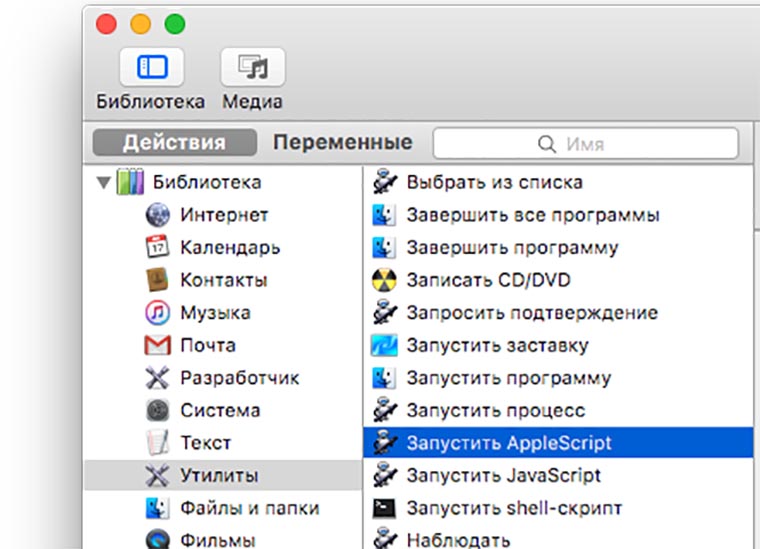Image resolution: width=760 pixels, height=549 pixels.
Task: Select the Музыка category label
Action: [216, 313]
